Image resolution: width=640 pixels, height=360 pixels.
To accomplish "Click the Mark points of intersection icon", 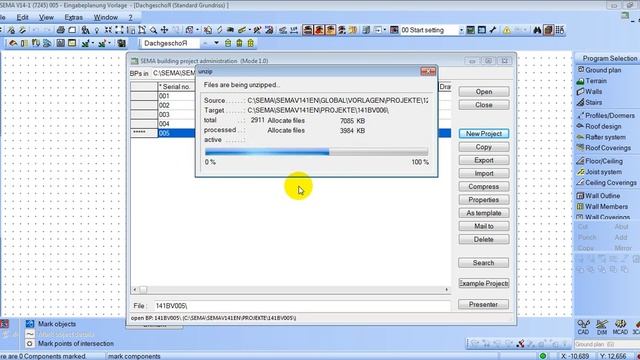I will tap(30, 344).
